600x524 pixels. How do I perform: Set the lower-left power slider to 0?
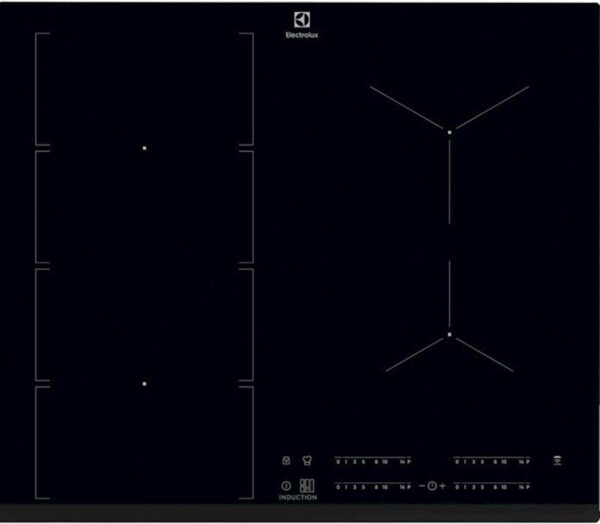(339, 487)
